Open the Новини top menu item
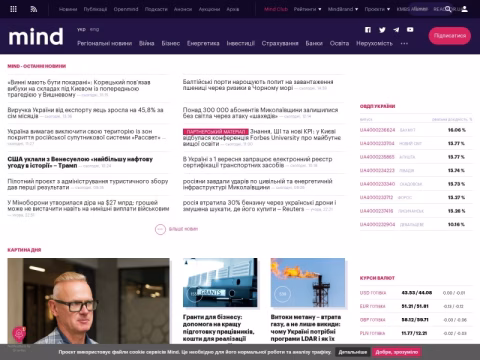Image resolution: width=480 pixels, height=360 pixels. (68, 9)
